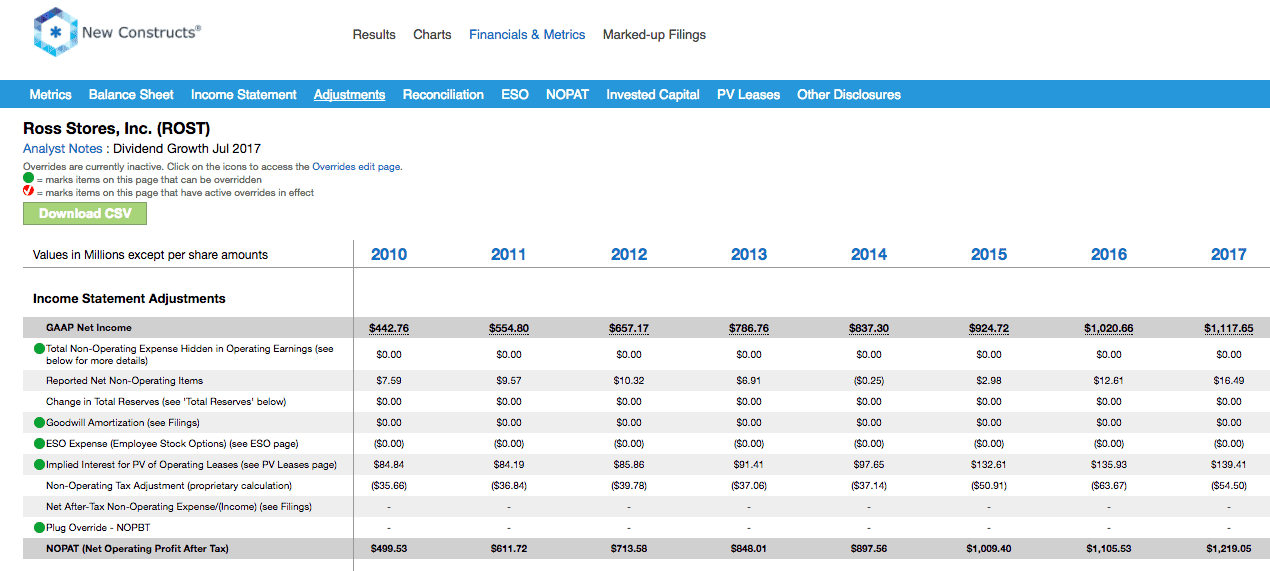The width and height of the screenshot is (1270, 571).
Task: Click the 2014 column header
Action: (869, 254)
